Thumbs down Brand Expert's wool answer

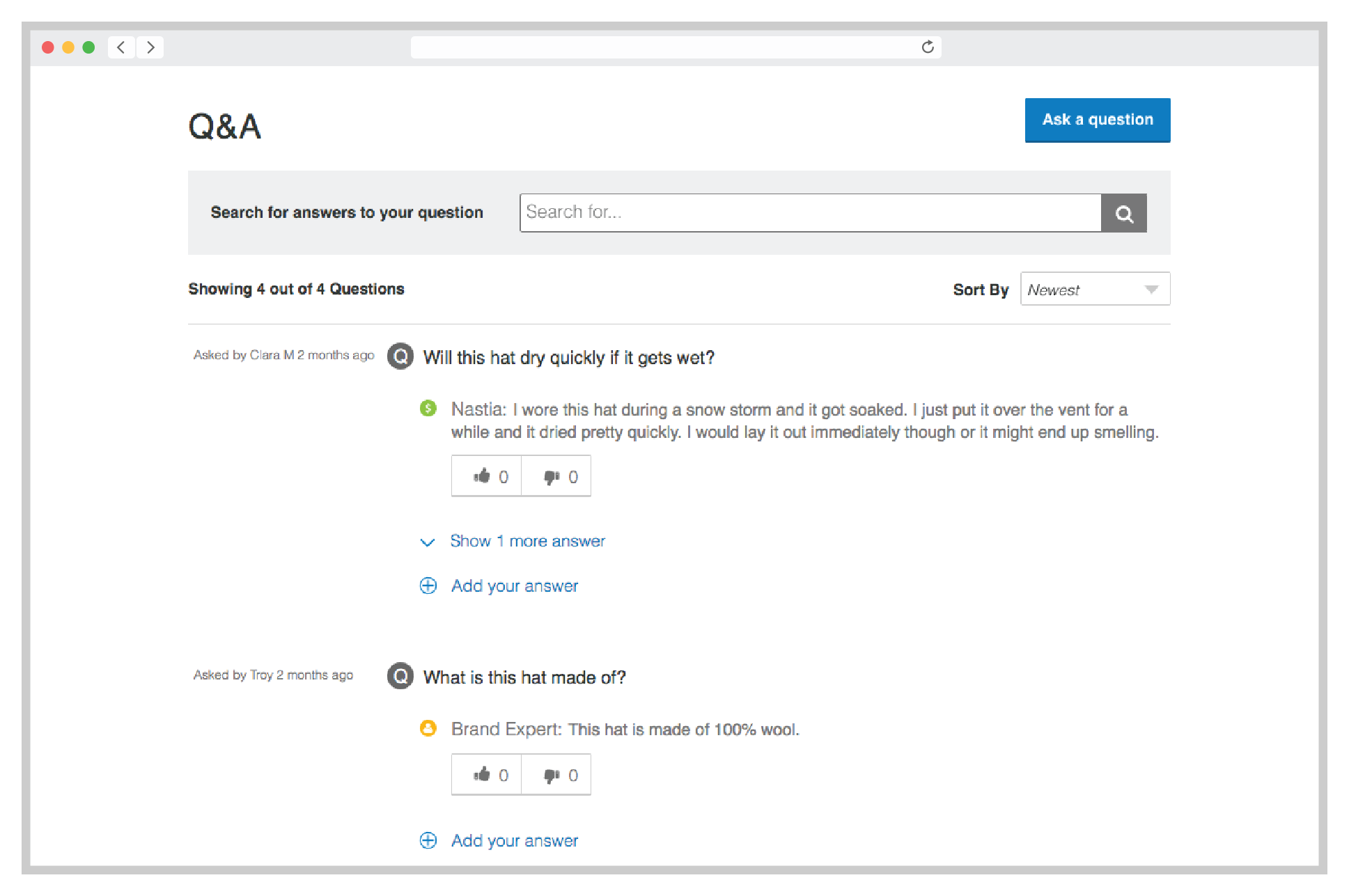(556, 775)
